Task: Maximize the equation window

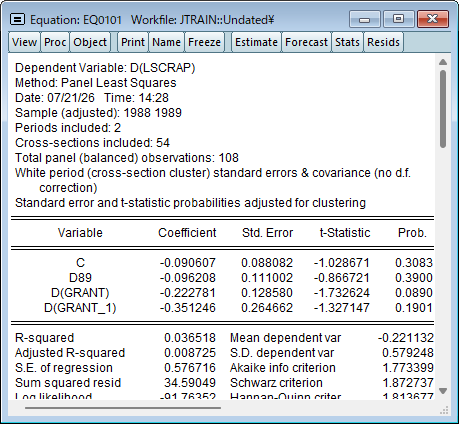Action: tap(398, 19)
